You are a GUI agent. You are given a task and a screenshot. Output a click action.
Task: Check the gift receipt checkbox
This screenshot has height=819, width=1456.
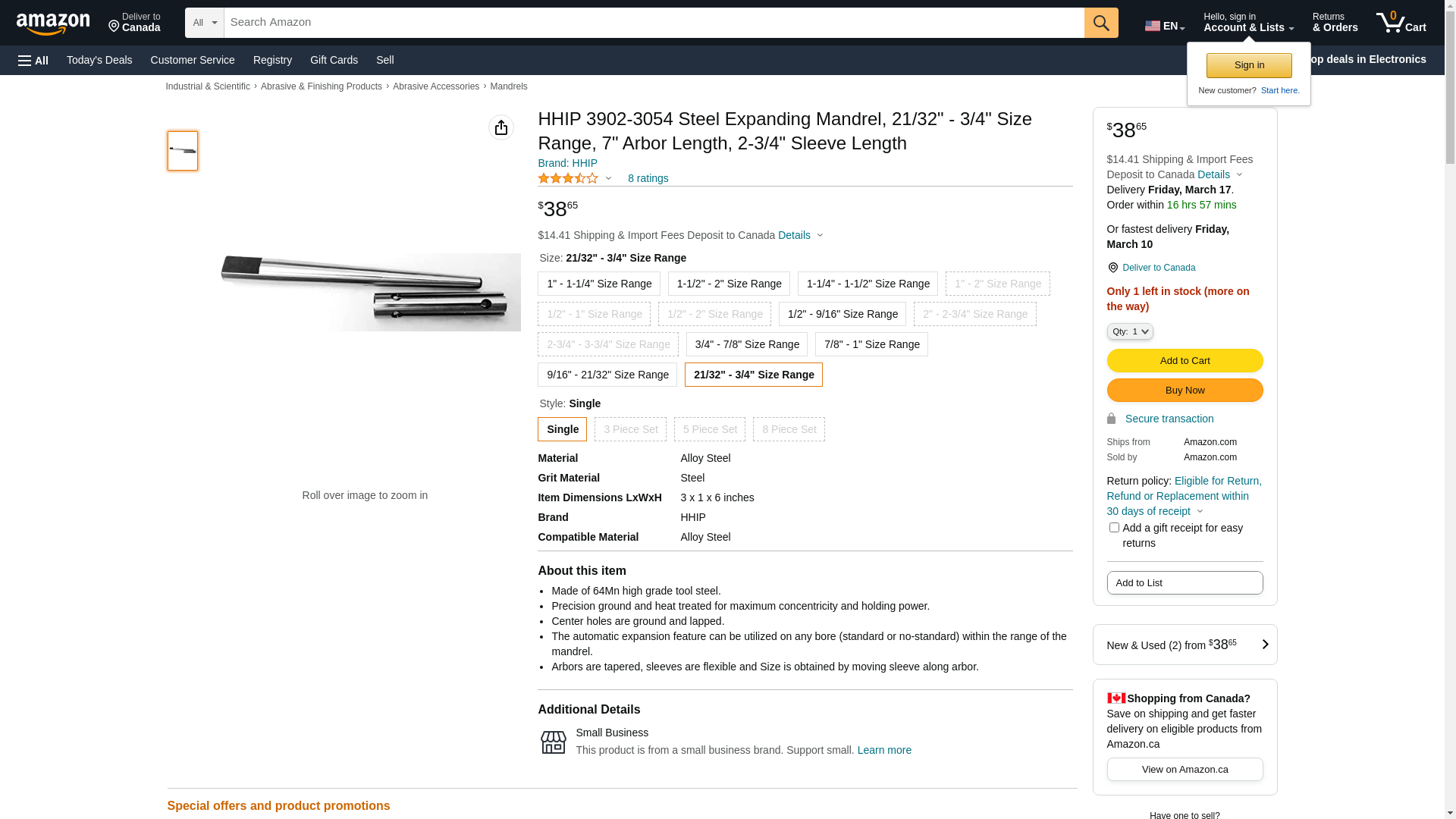click(1114, 528)
